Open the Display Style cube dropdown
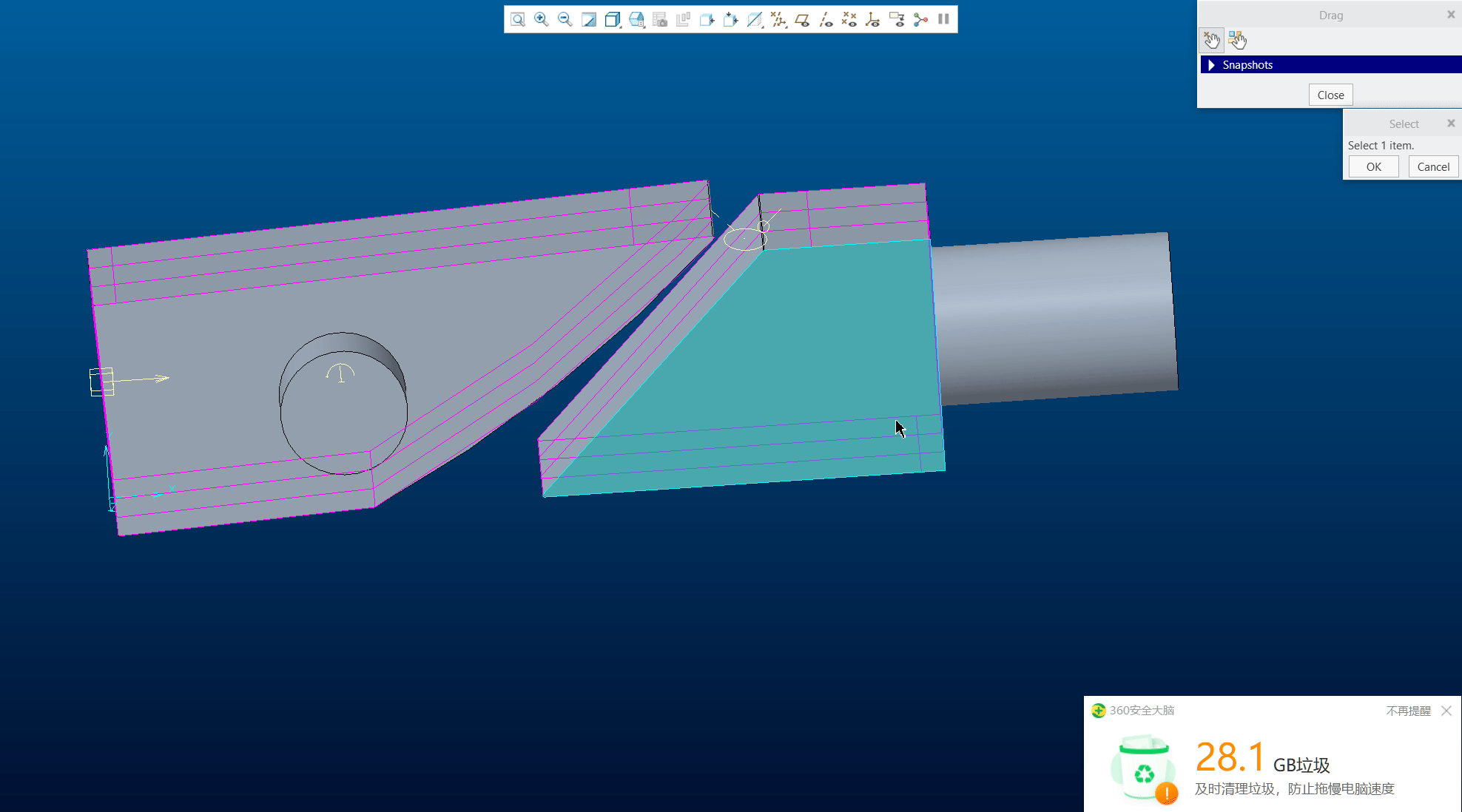 point(613,20)
